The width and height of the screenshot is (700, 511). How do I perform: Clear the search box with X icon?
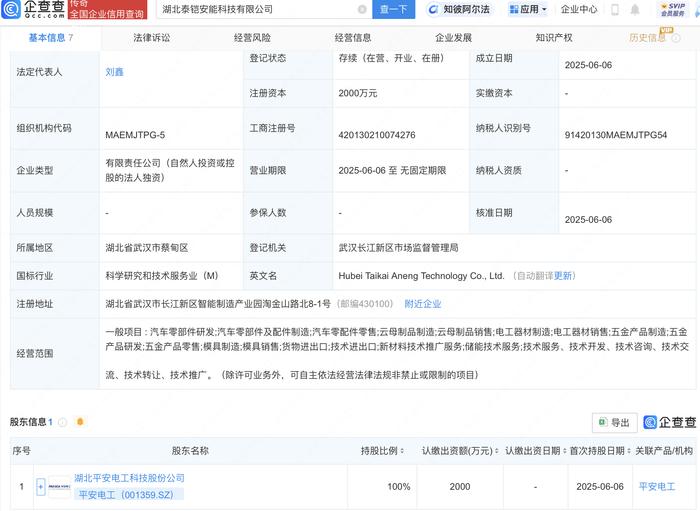coord(362,9)
